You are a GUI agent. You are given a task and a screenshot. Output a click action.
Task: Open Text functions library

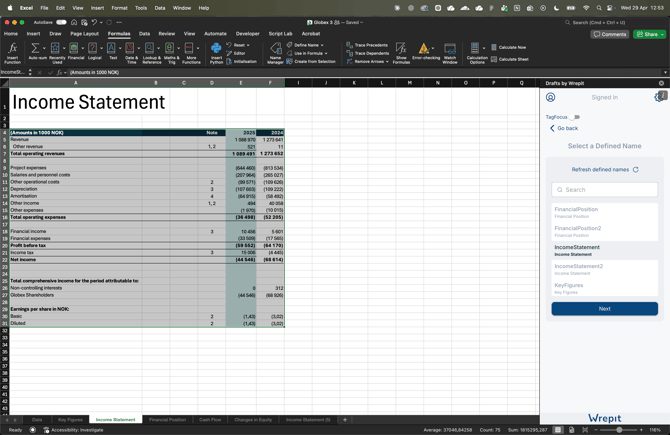pyautogui.click(x=113, y=52)
